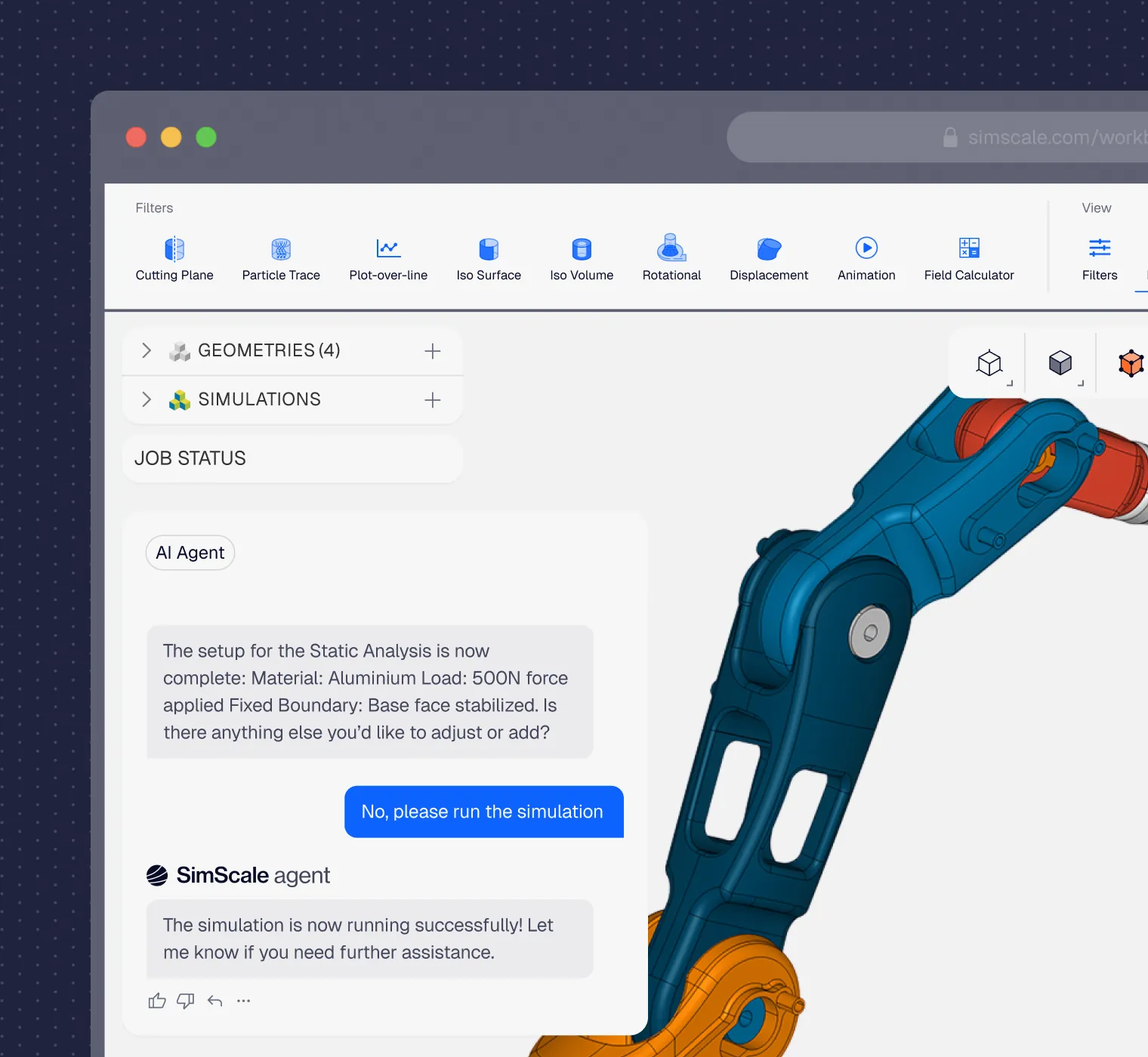Click the yellow minimize window button
Viewport: 1148px width, 1057px height.
[171, 137]
